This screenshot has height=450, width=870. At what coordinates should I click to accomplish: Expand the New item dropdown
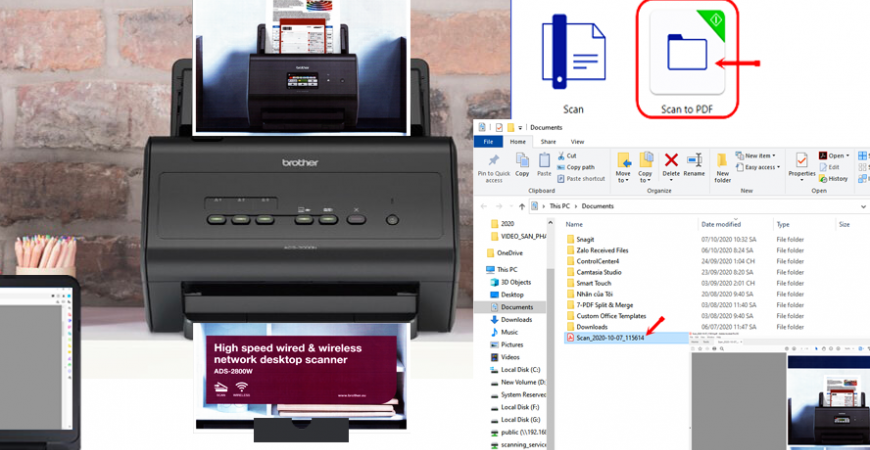(756, 156)
